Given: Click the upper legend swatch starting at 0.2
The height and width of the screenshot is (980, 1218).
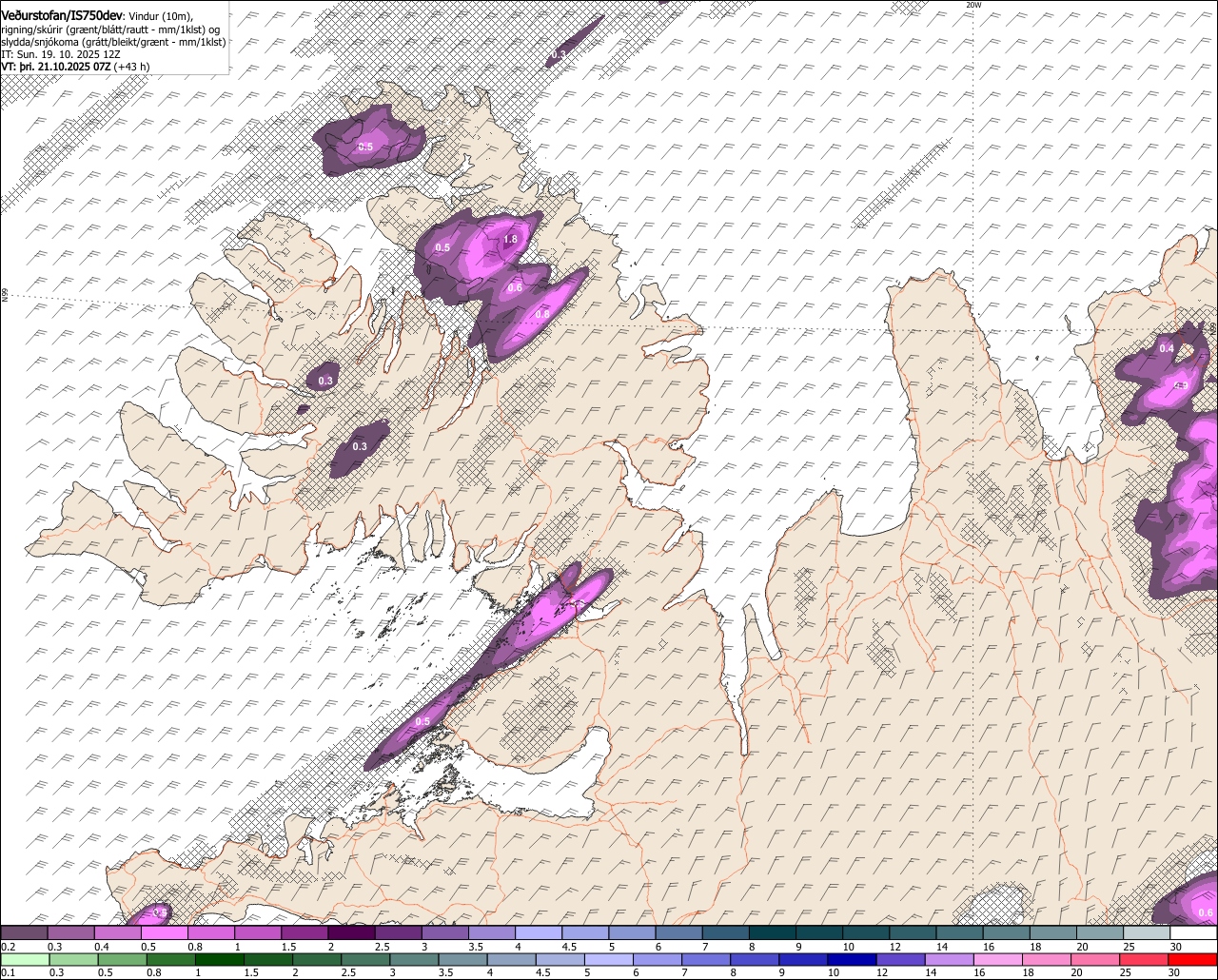Looking at the screenshot, I should pyautogui.click(x=24, y=932).
